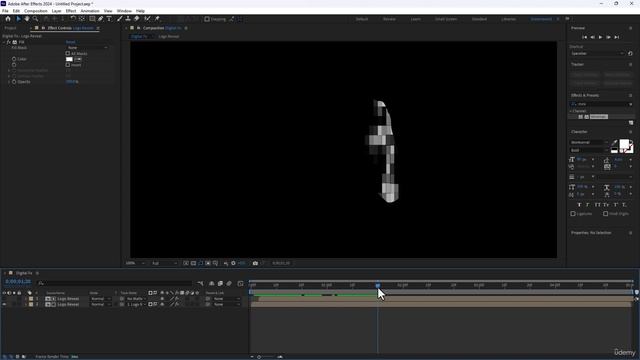Select the Rotation tool

(73, 19)
